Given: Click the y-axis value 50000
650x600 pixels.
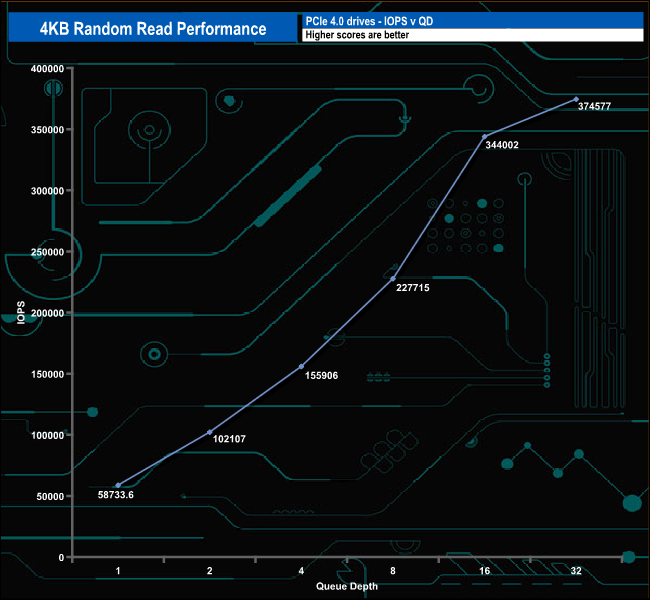Looking at the screenshot, I should click(50, 497).
